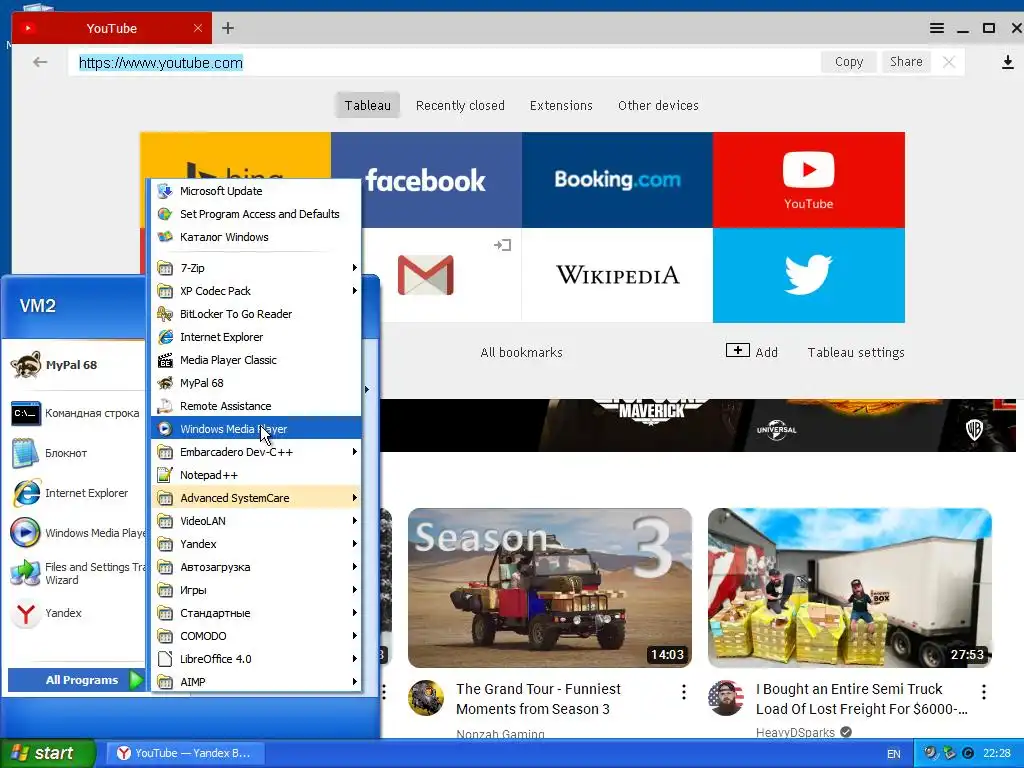Open Nonzah Gaming channel avatar

pos(426,697)
